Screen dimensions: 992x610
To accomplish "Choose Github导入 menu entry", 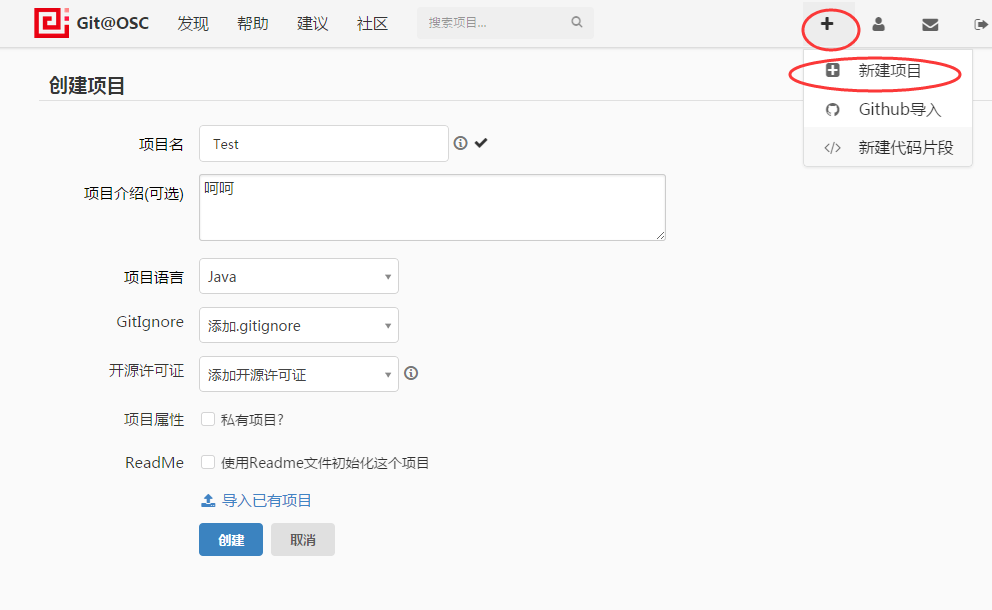I will [888, 109].
